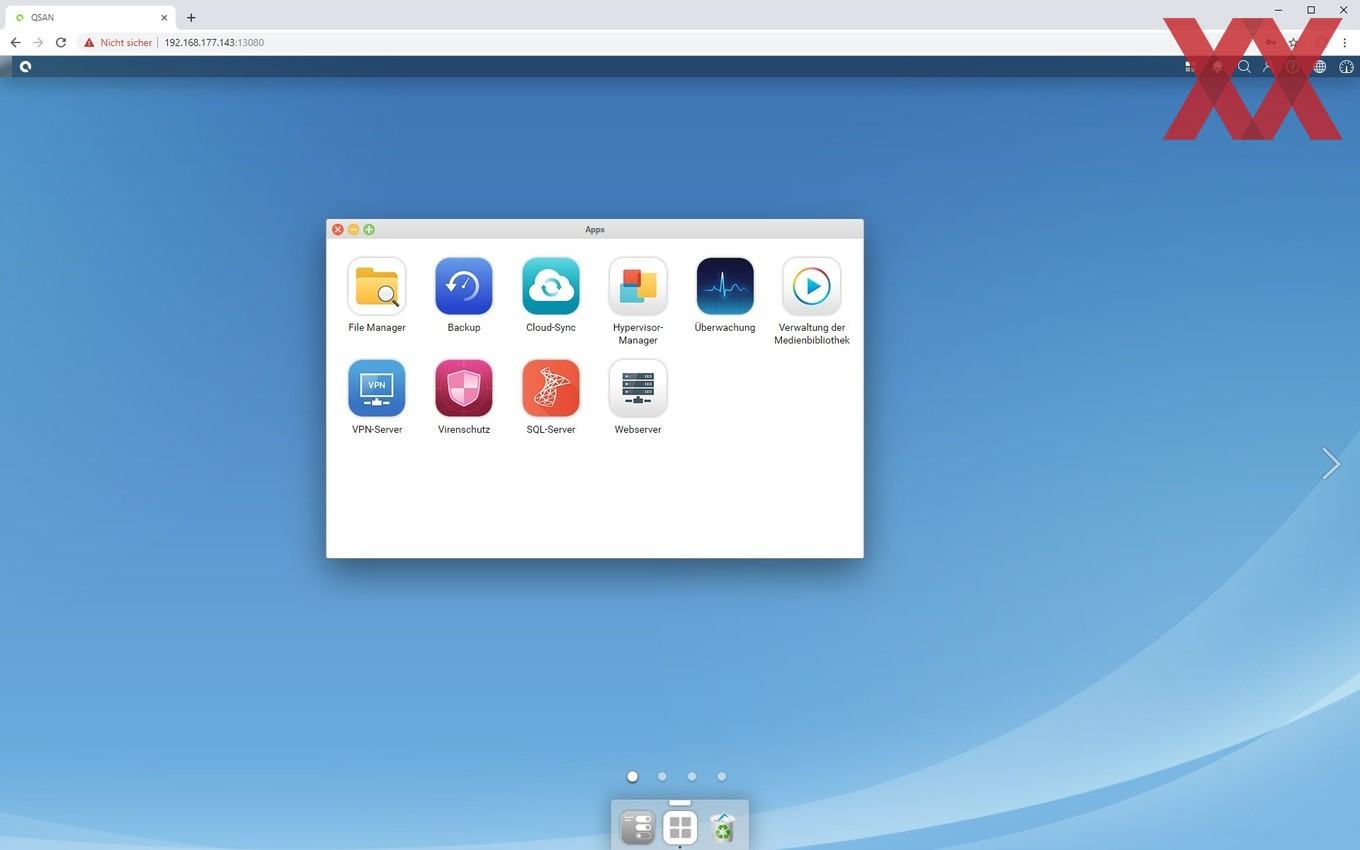Open the user account icon
Viewport: 1360px width, 850px height.
[1268, 67]
